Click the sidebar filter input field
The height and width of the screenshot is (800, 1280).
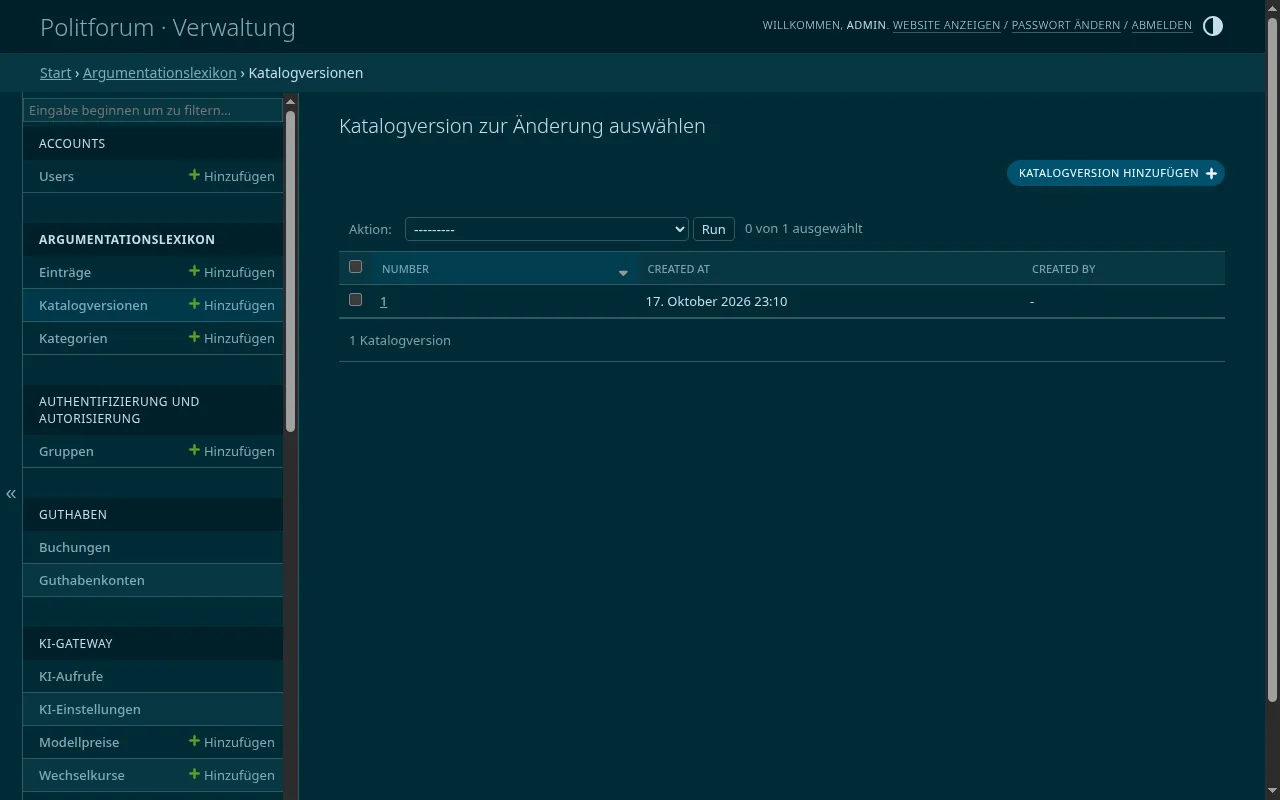point(153,110)
